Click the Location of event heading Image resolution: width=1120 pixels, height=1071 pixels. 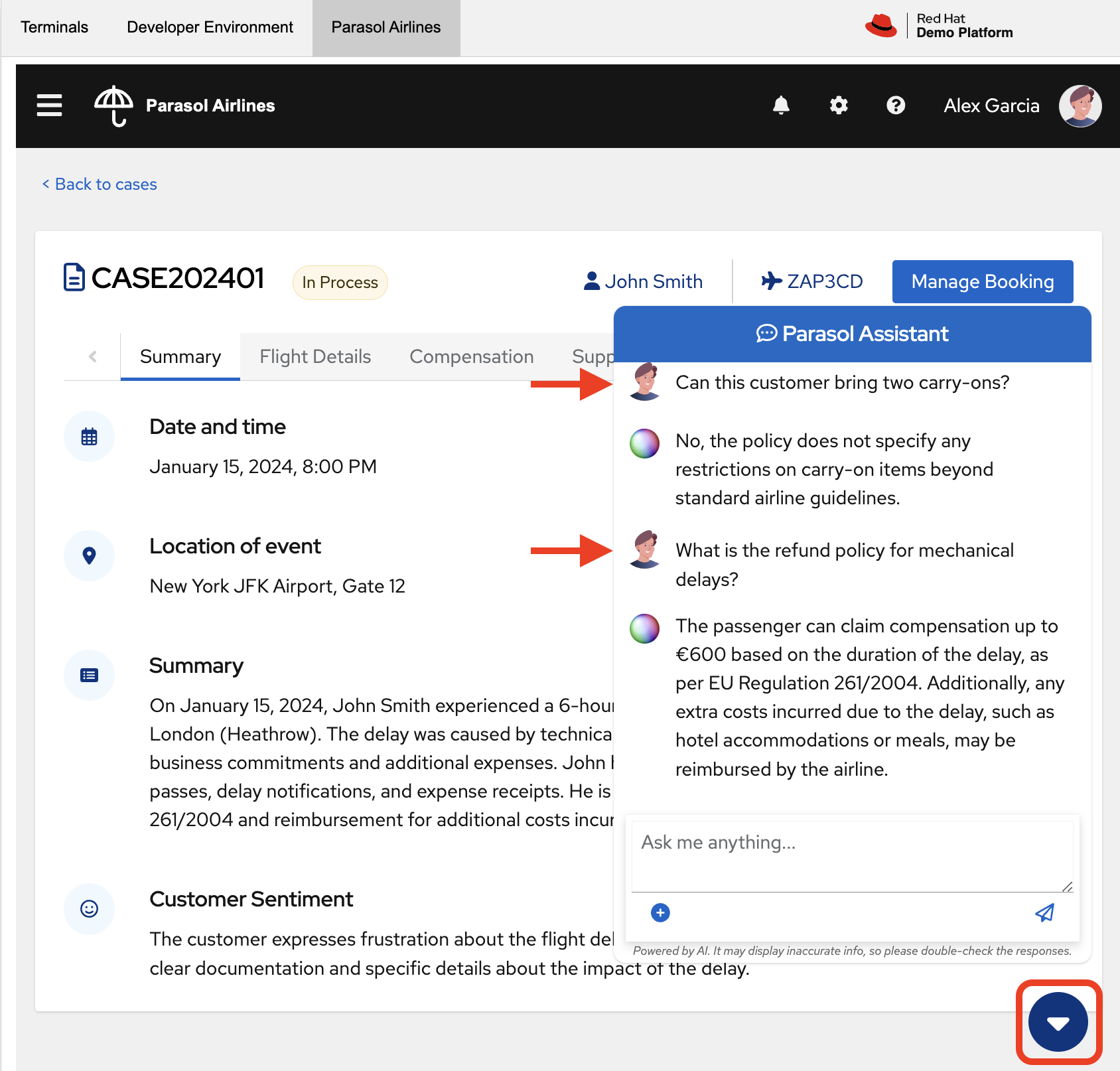[235, 546]
